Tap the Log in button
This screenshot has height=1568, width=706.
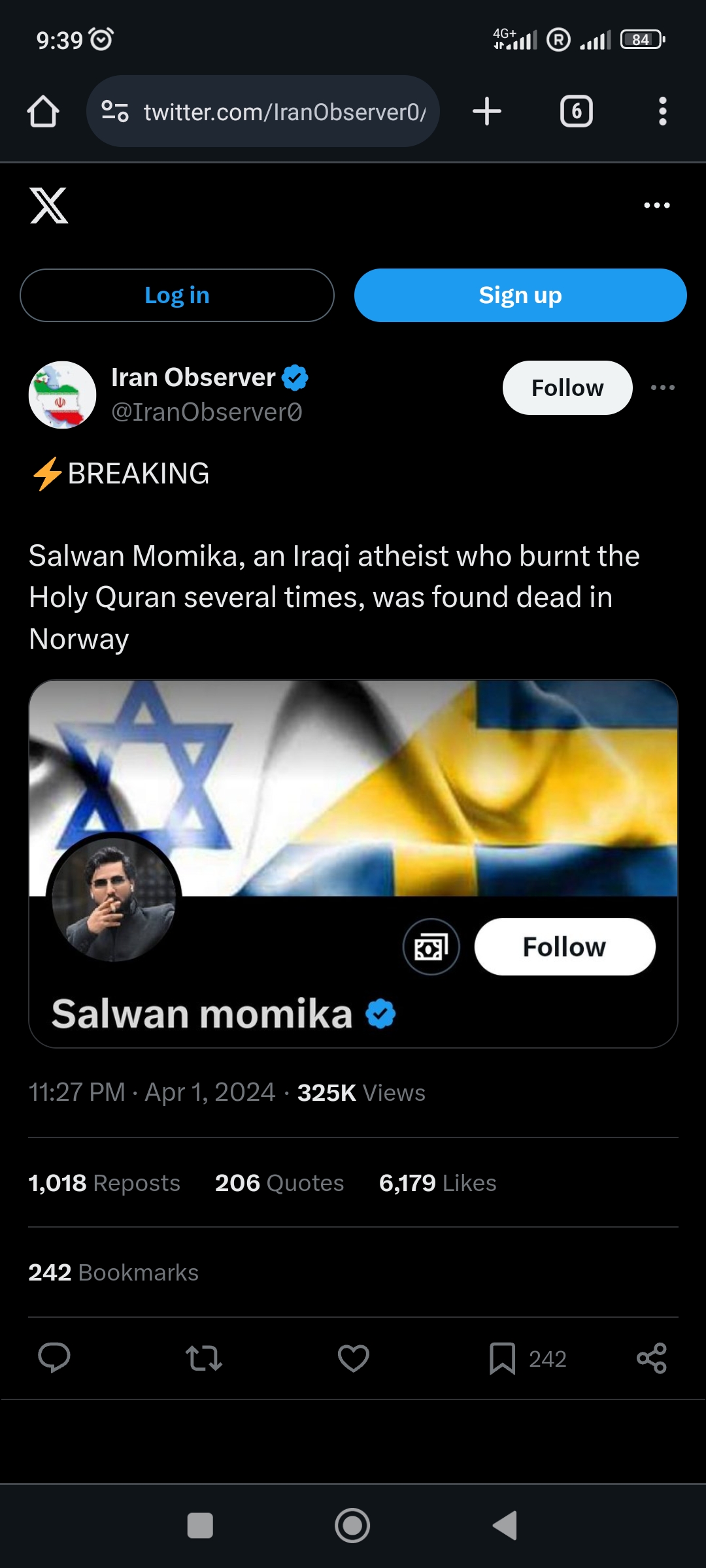[177, 295]
